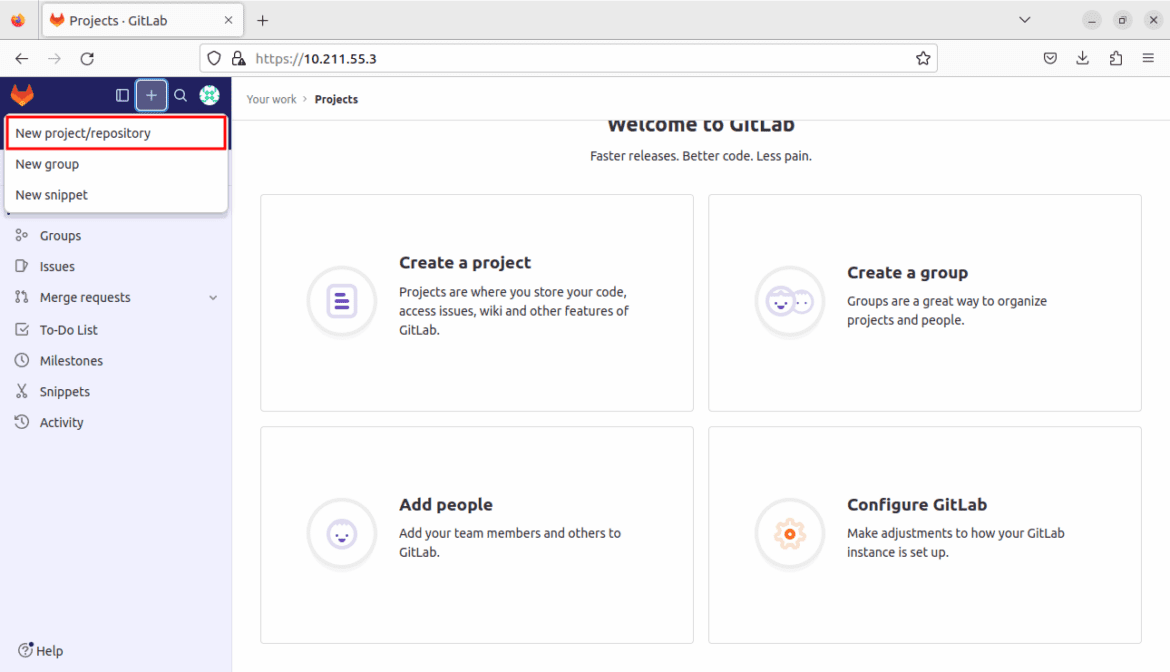
Task: Open your user avatar menu
Action: [x=209, y=95]
